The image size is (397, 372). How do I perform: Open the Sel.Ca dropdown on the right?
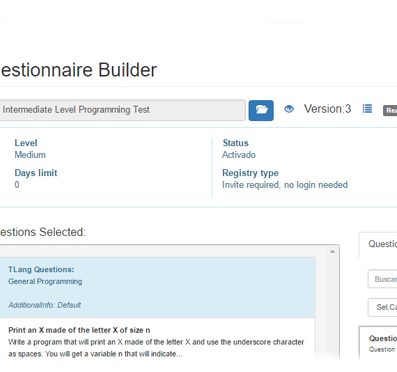[382, 307]
